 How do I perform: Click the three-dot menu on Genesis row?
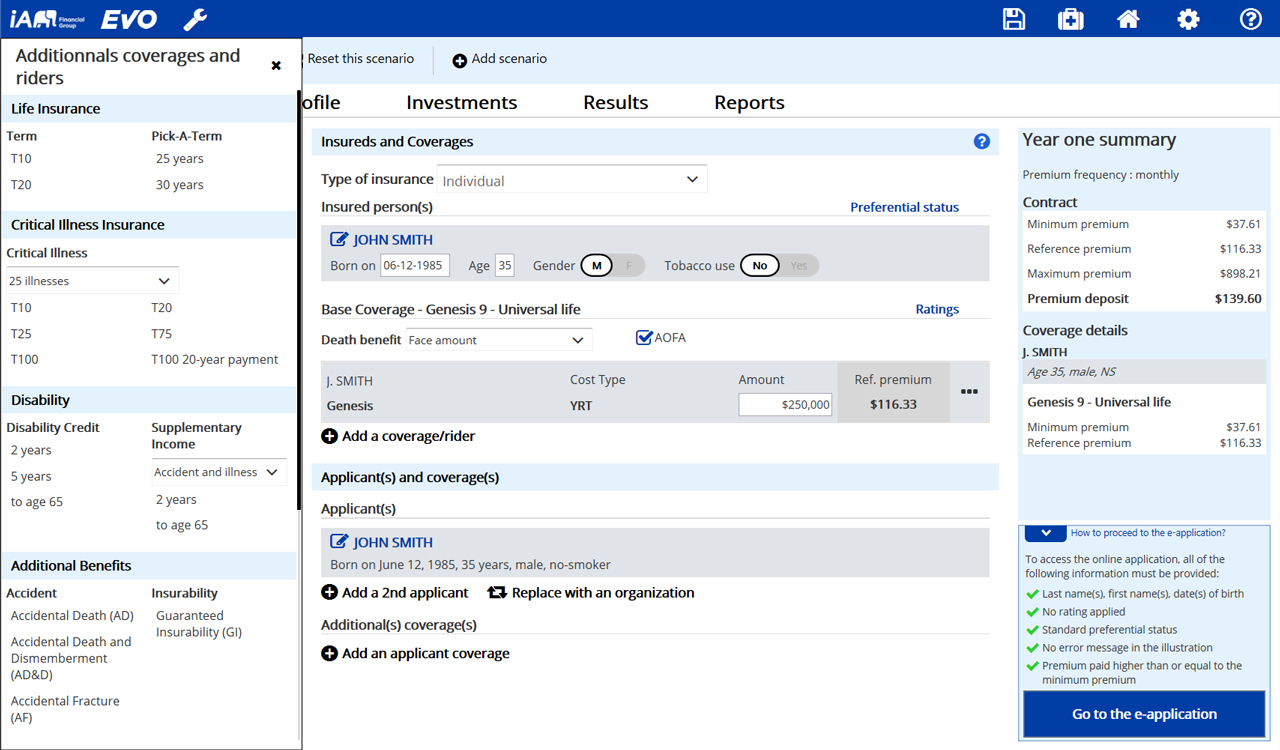coord(969,392)
